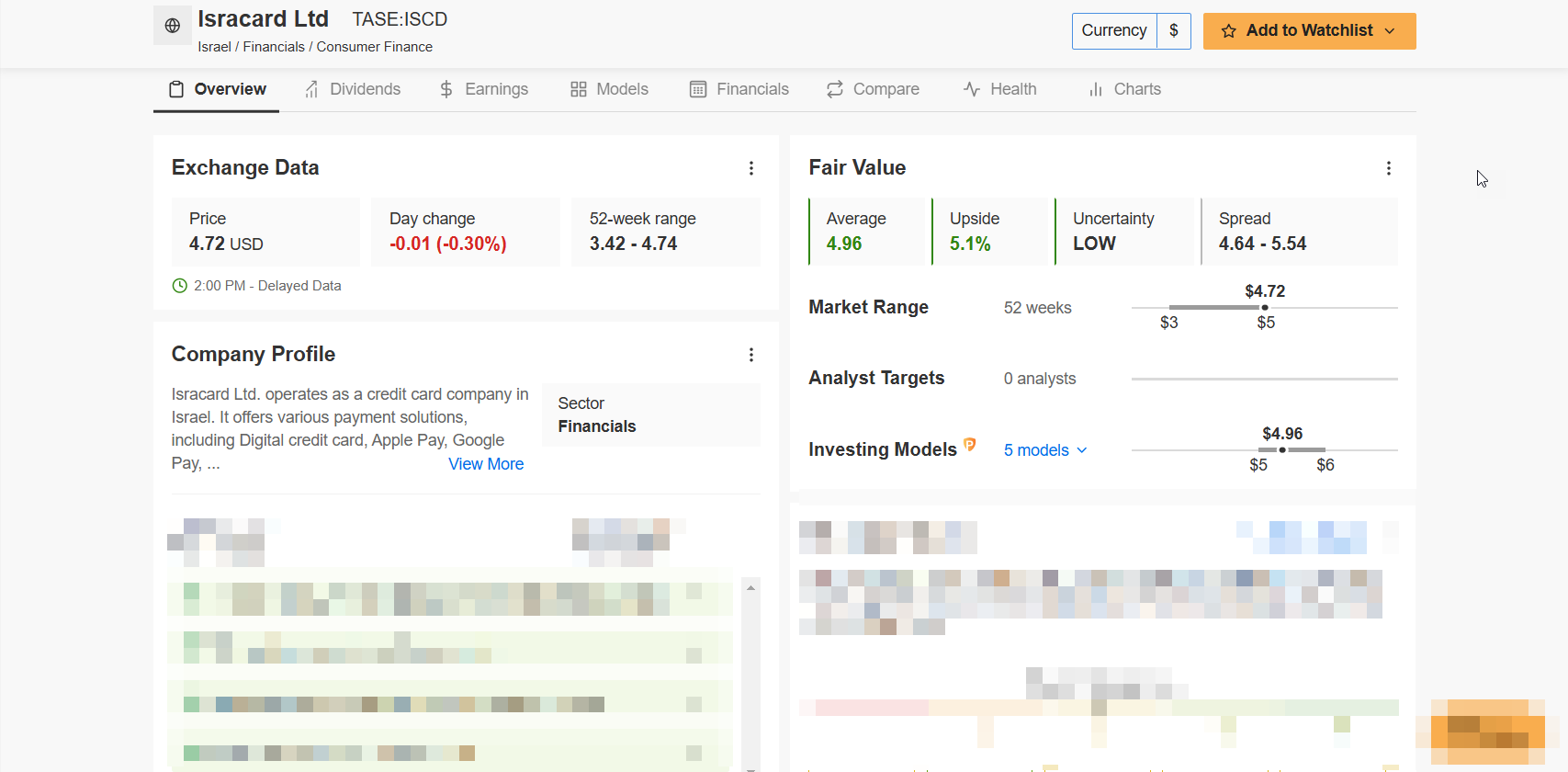1568x772 pixels.
Task: Click the Financials breadcrumb link
Action: tap(274, 47)
